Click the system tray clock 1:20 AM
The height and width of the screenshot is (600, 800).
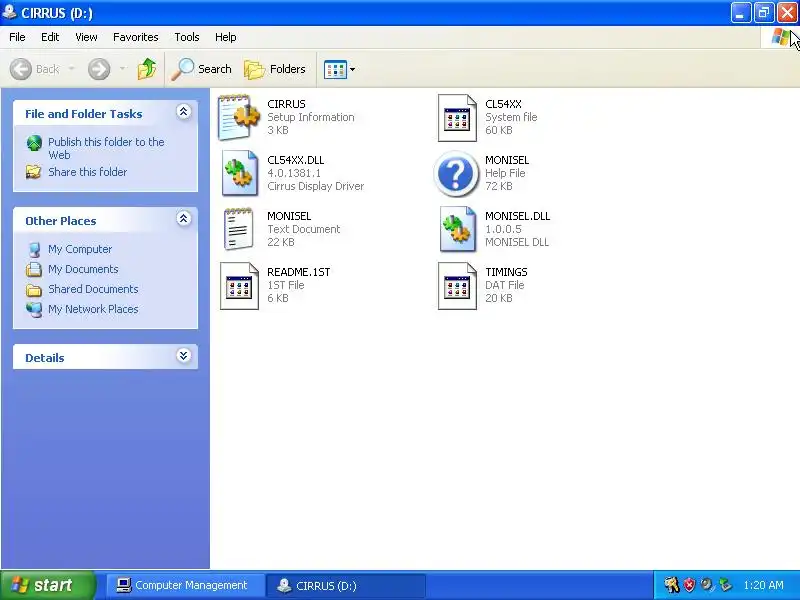tap(763, 585)
